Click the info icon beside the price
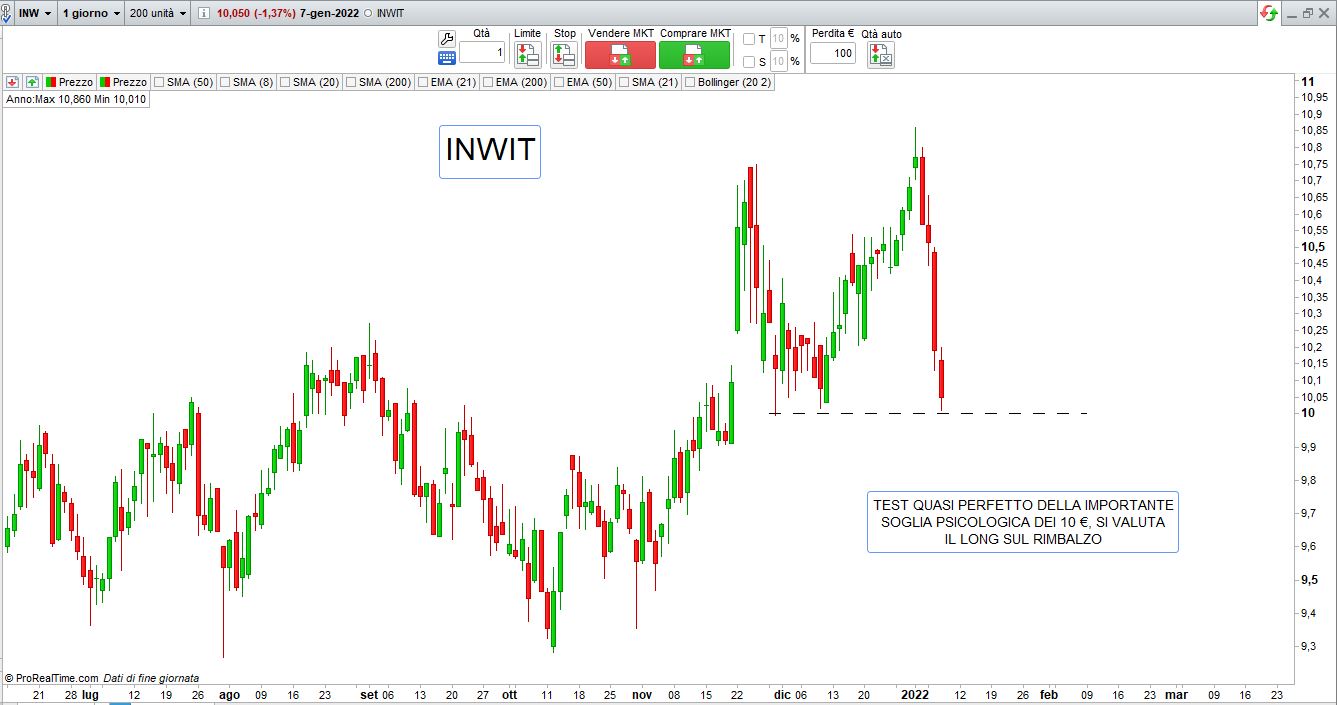The image size is (1337, 705). 204,14
